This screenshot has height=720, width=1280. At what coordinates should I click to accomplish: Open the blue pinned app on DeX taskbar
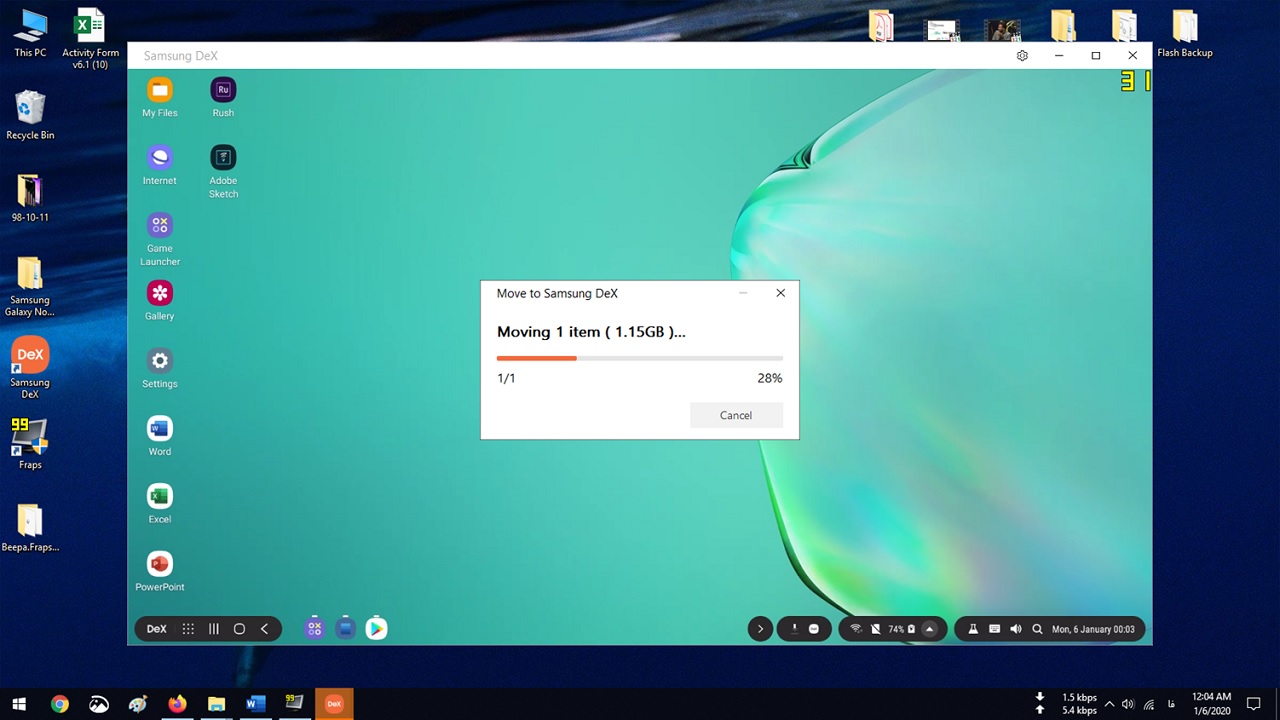tap(345, 628)
